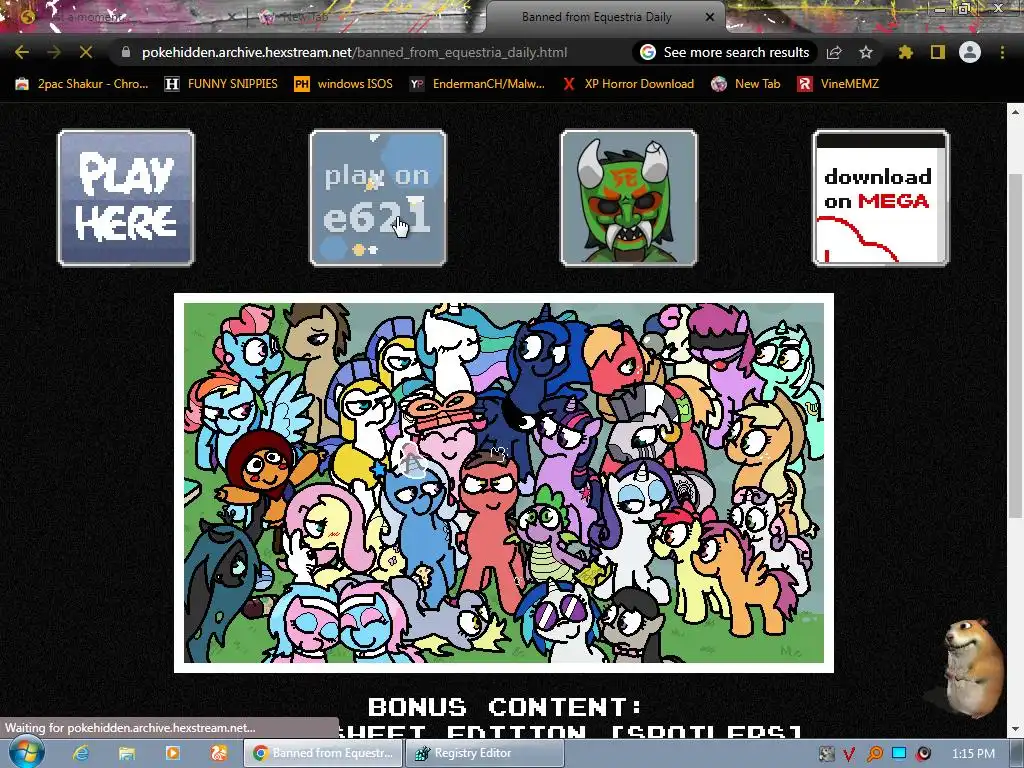Image resolution: width=1024 pixels, height=768 pixels.
Task: Open the EndermanCH/Malw... bookmark
Action: click(477, 84)
